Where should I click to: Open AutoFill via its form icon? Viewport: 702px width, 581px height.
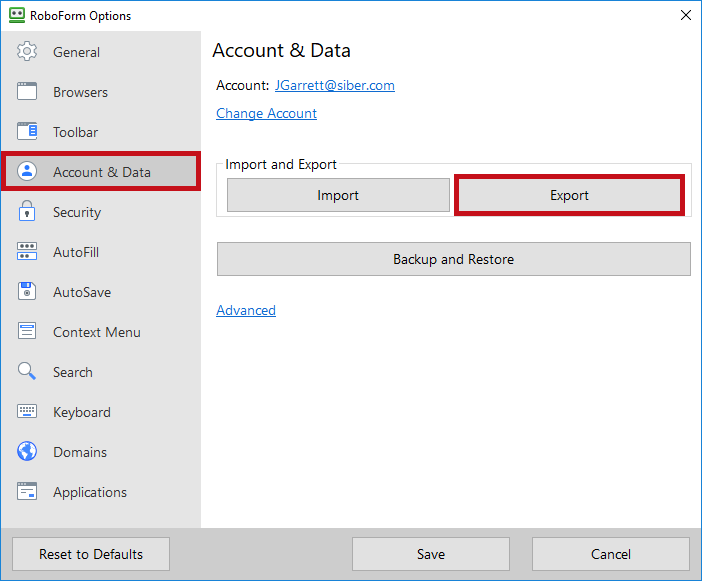[x=27, y=252]
